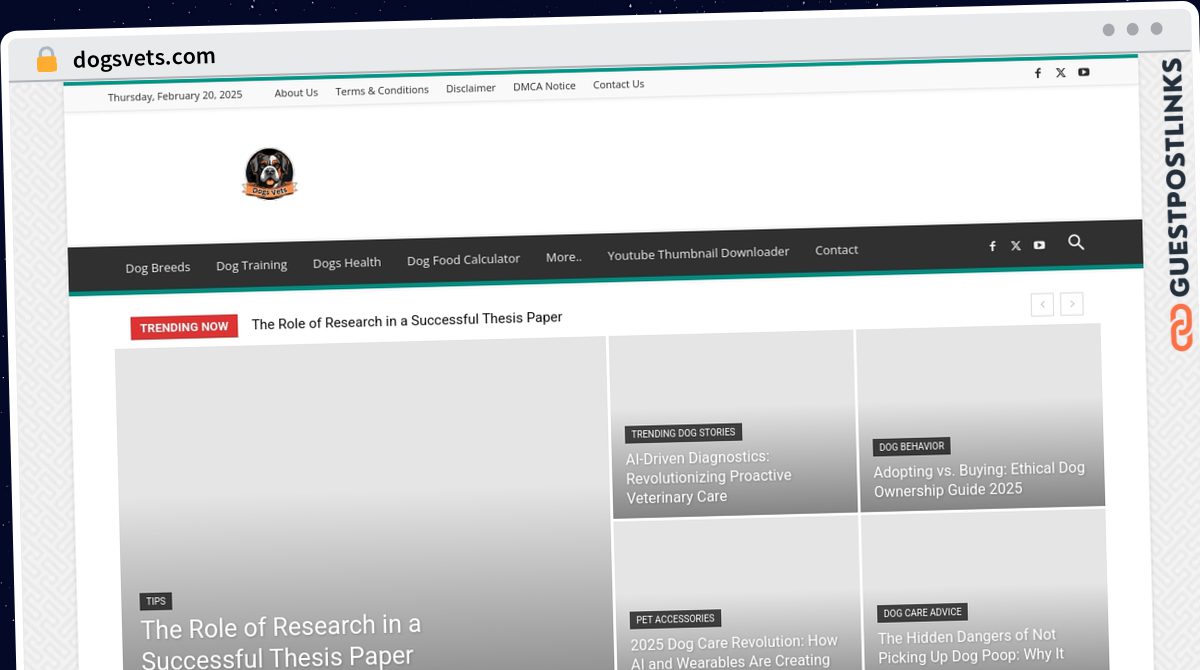Open X icon in dark navigation bar
Image resolution: width=1200 pixels, height=670 pixels.
pyautogui.click(x=1015, y=245)
